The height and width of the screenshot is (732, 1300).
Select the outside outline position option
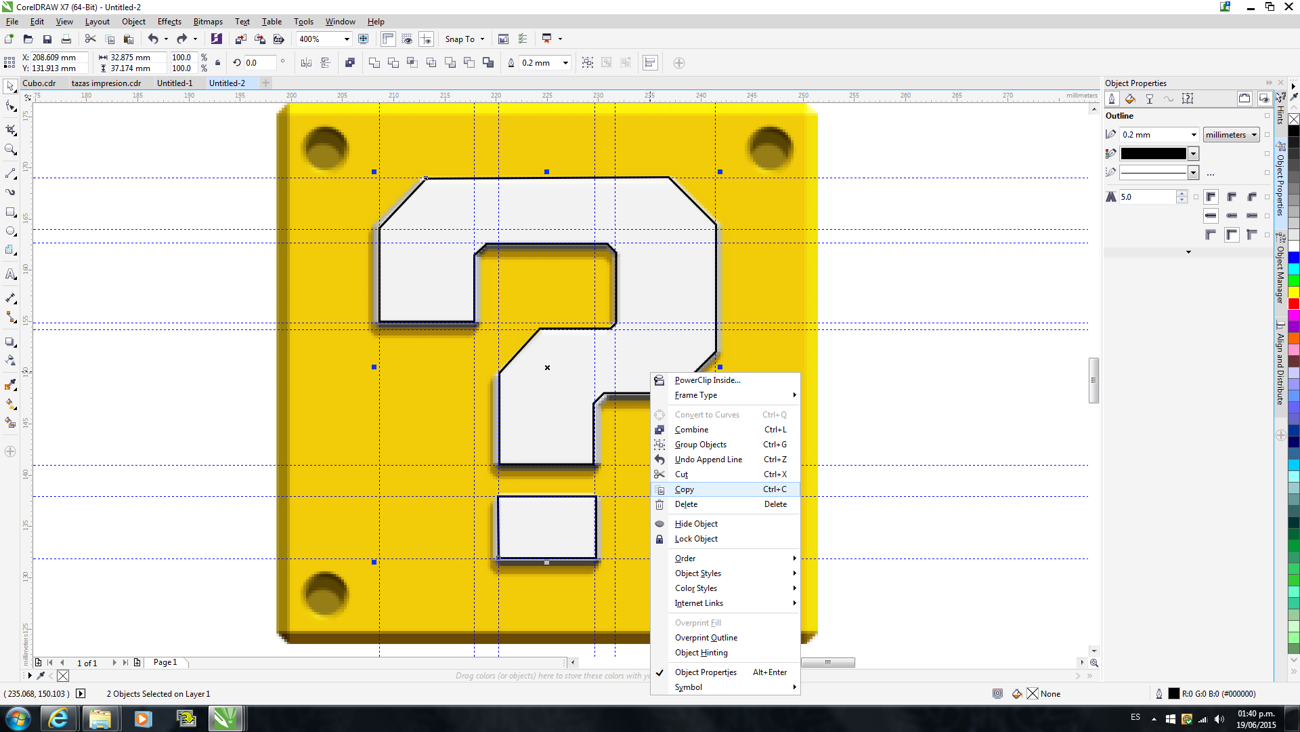coord(1211,235)
